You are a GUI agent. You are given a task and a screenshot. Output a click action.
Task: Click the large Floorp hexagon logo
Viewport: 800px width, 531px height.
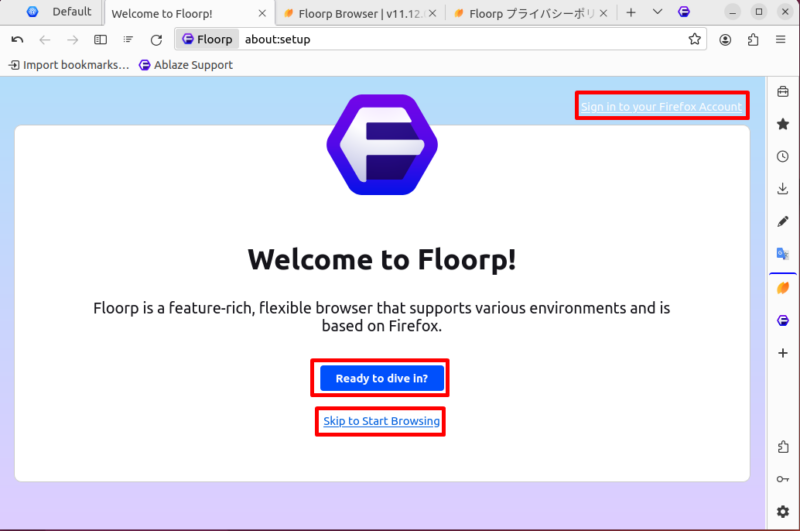point(382,145)
